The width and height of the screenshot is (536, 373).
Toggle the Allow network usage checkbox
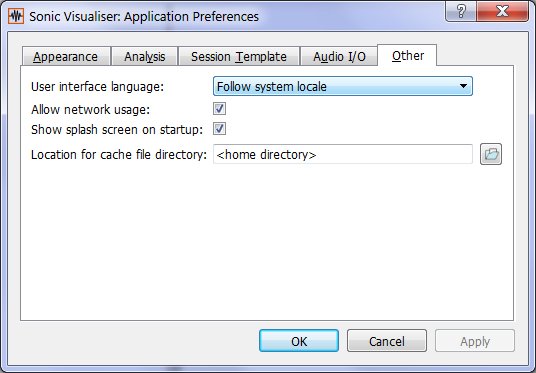coord(219,109)
